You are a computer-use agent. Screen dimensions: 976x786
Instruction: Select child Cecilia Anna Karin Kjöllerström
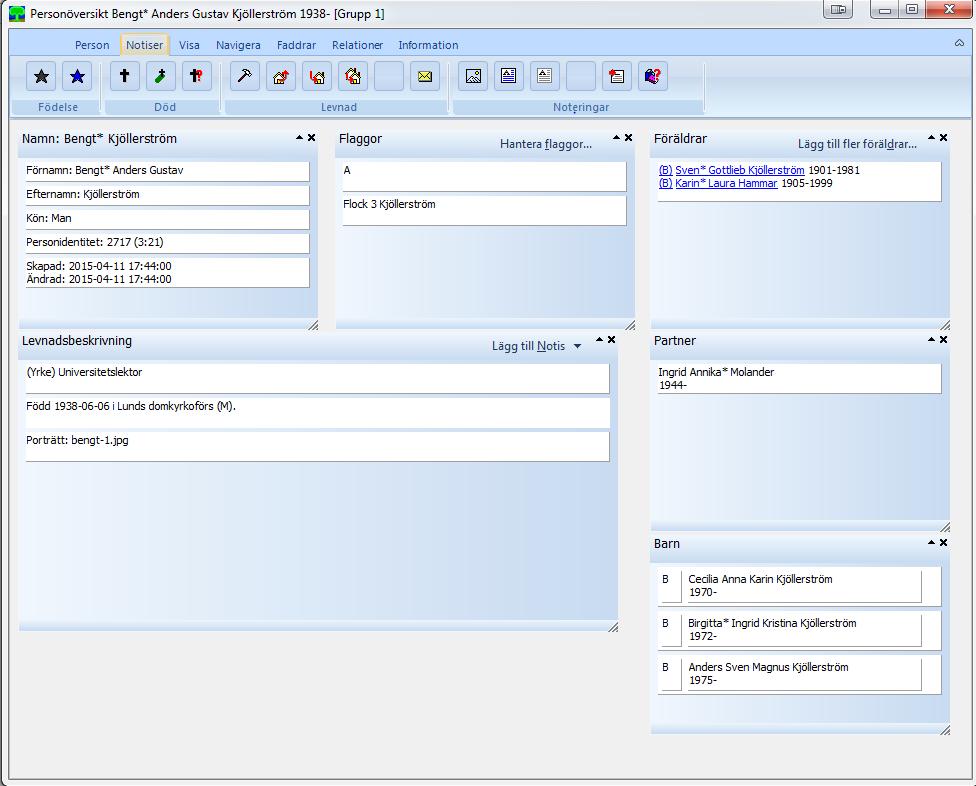tap(802, 586)
